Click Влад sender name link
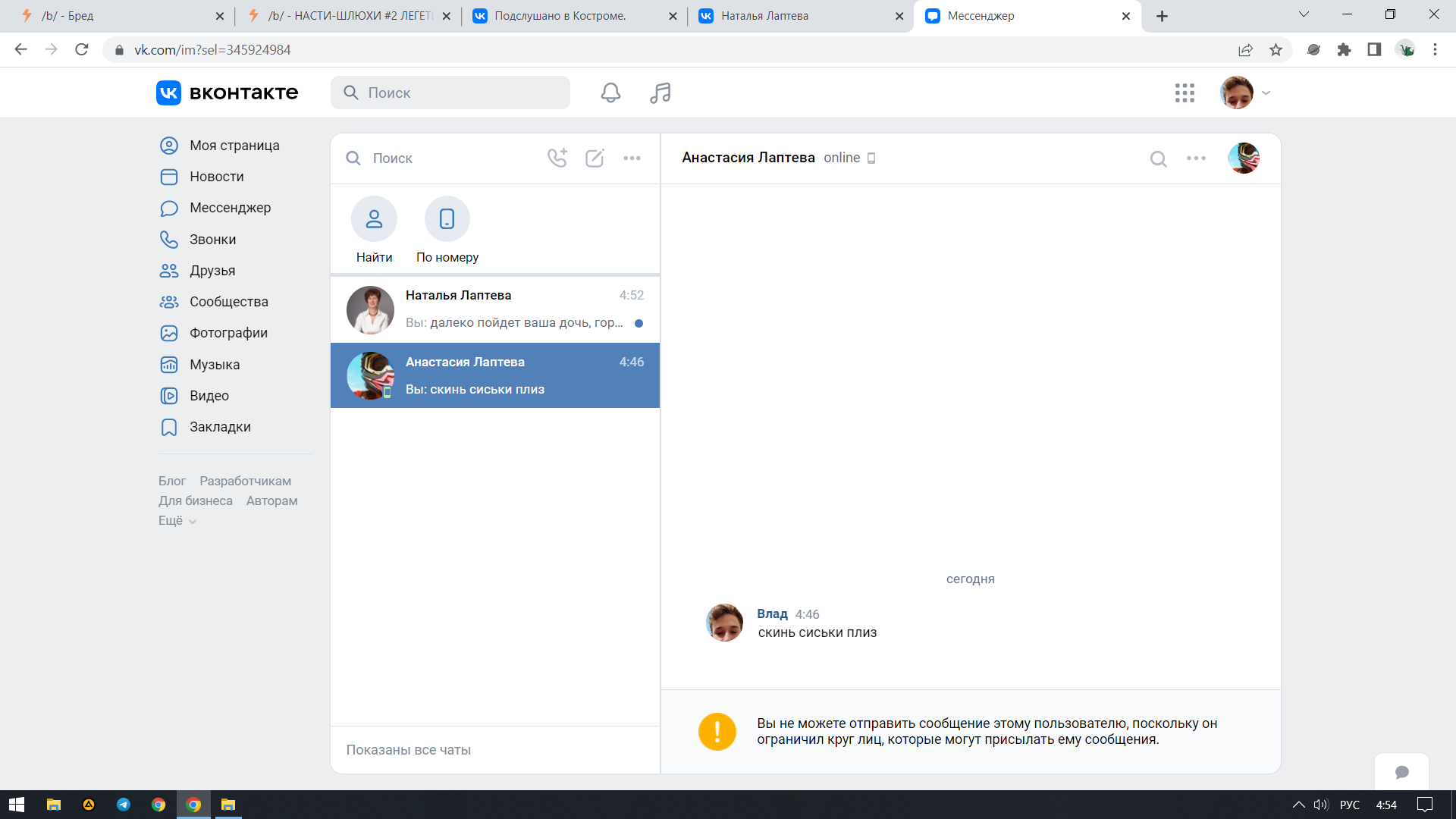The width and height of the screenshot is (1456, 819). (772, 613)
